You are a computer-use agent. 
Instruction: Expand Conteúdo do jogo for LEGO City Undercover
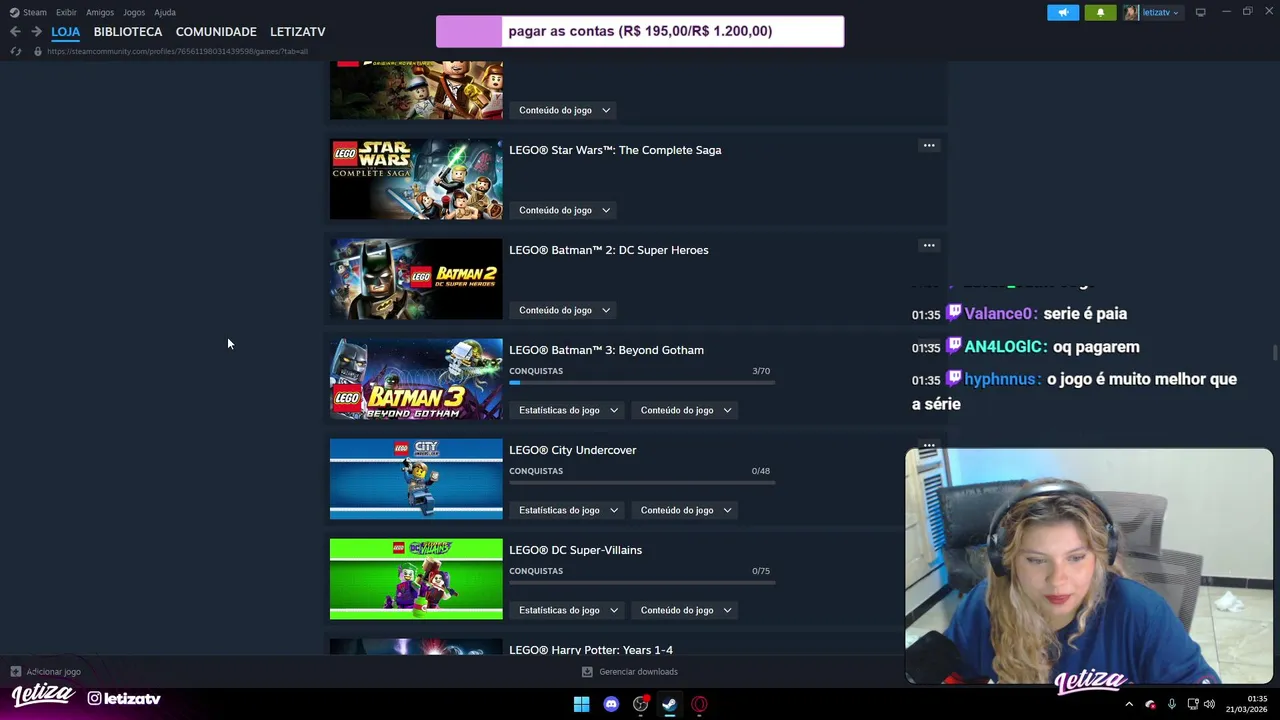click(686, 510)
